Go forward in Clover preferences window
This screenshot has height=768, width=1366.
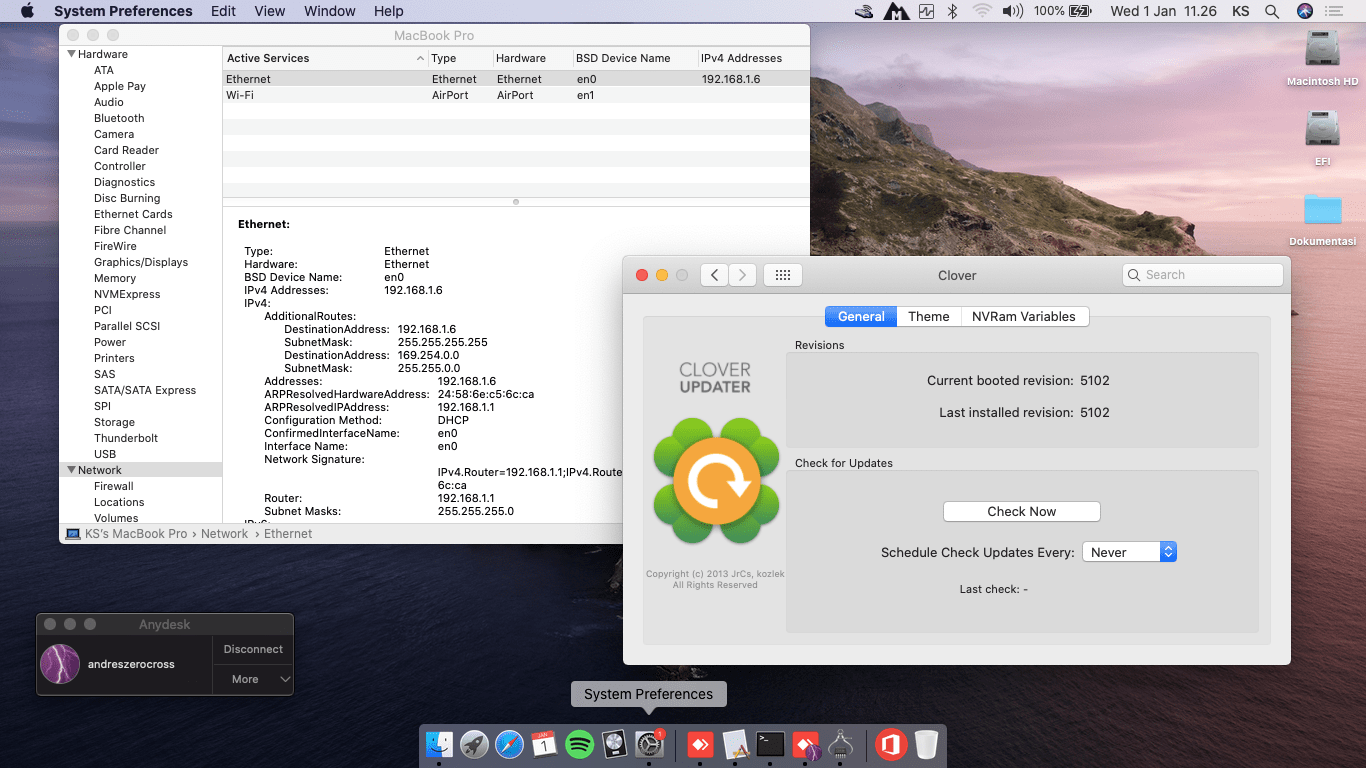point(741,275)
